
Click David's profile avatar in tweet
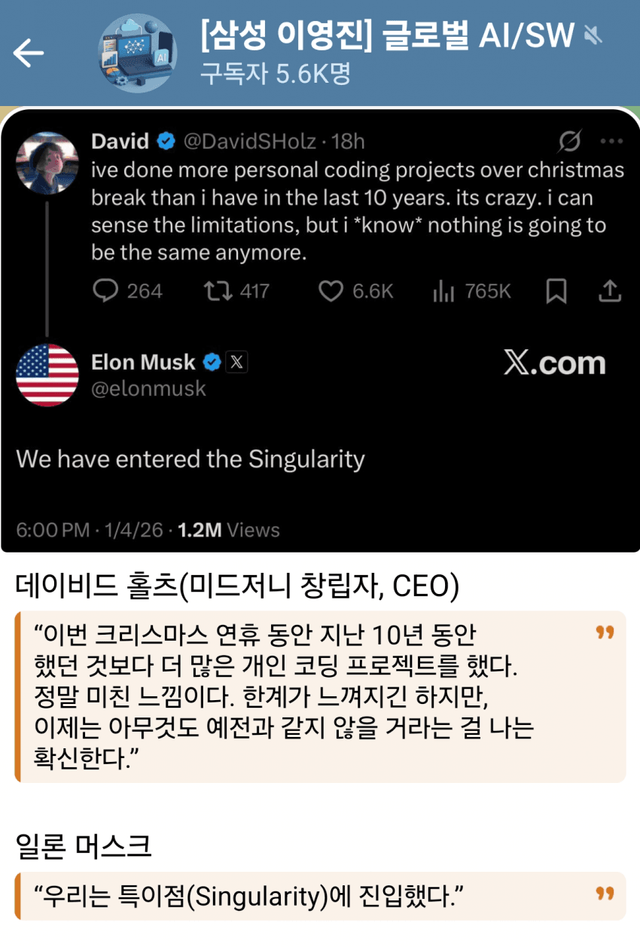[x=47, y=163]
